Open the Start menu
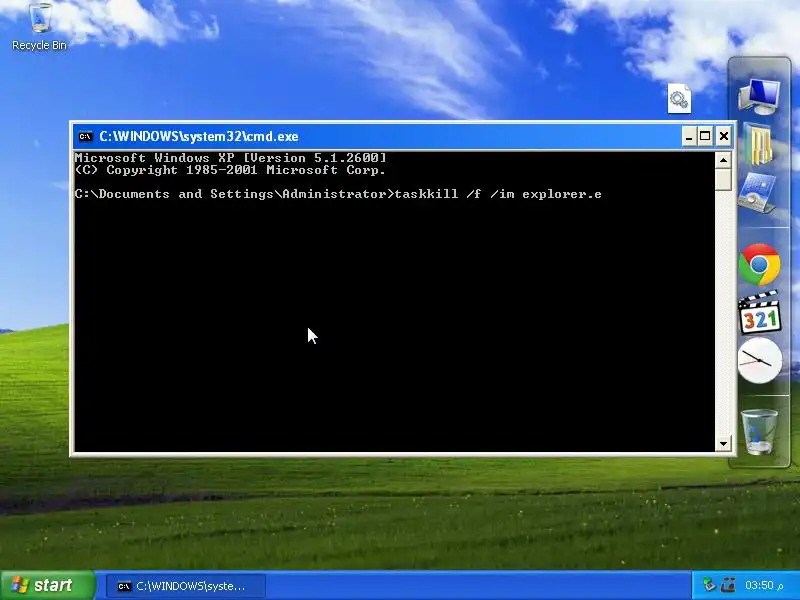The height and width of the screenshot is (600, 800). pyautogui.click(x=48, y=585)
